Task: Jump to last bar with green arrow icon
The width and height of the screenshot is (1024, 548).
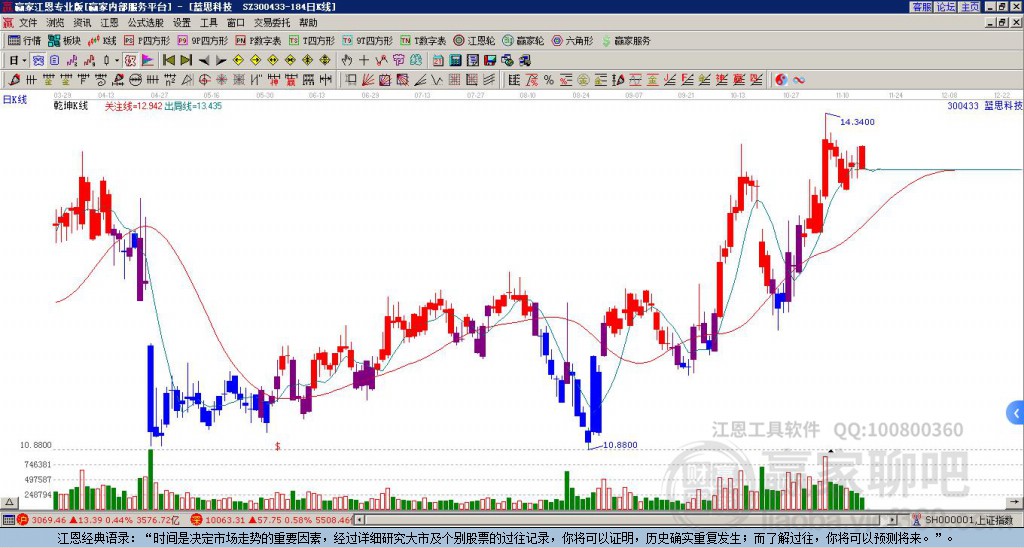Action: point(186,61)
